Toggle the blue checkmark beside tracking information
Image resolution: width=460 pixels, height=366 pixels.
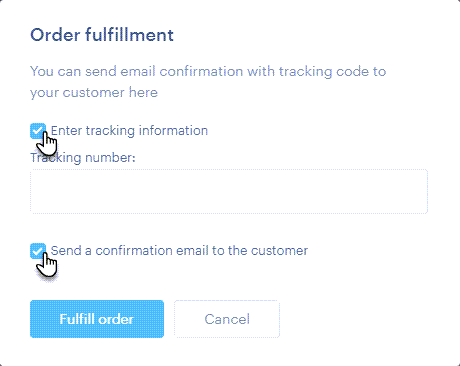(38, 131)
